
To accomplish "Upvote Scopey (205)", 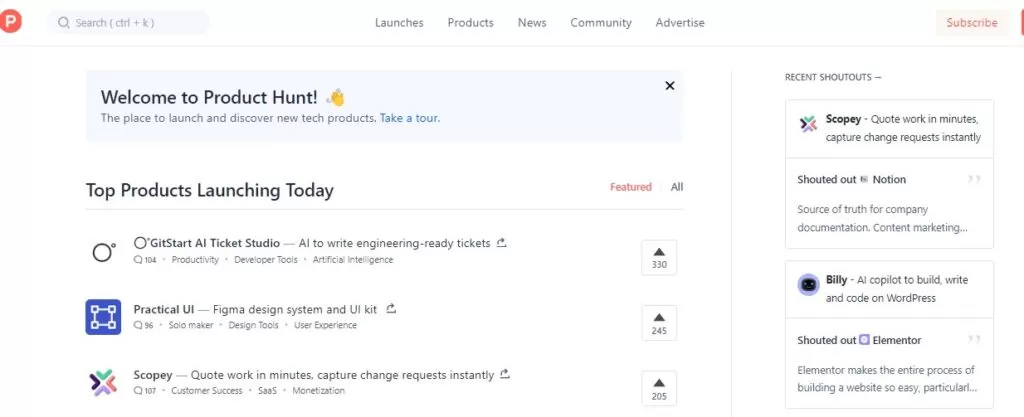I will [659, 388].
